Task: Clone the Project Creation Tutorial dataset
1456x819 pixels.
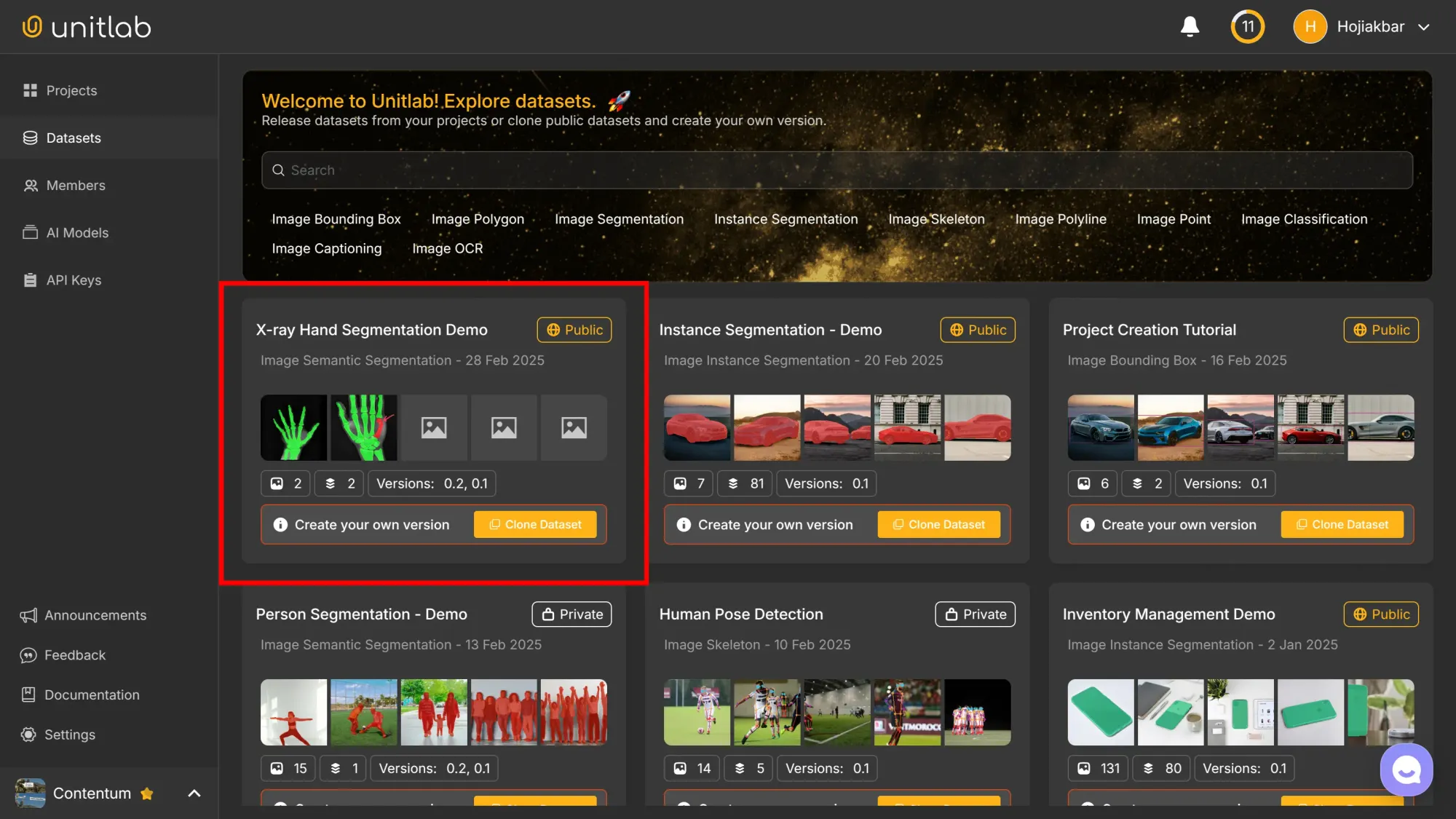Action: (1342, 525)
